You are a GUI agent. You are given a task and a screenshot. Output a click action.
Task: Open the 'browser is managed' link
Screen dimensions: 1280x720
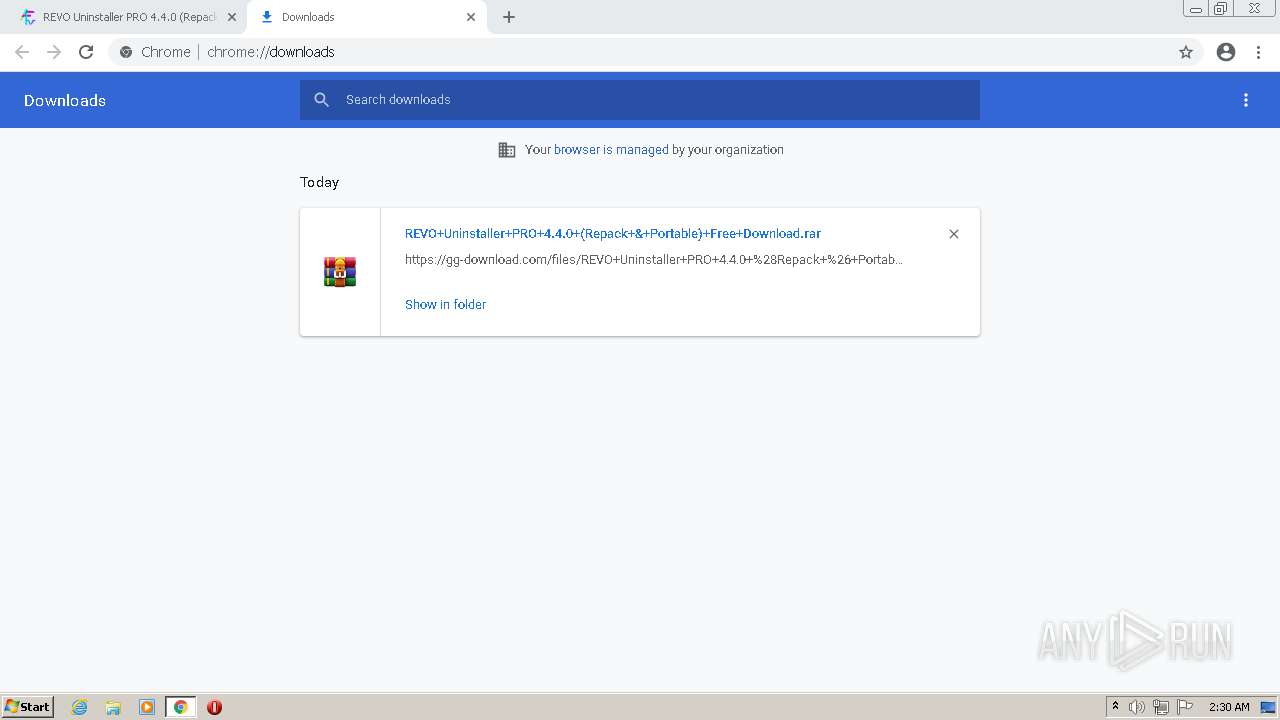pyautogui.click(x=611, y=150)
